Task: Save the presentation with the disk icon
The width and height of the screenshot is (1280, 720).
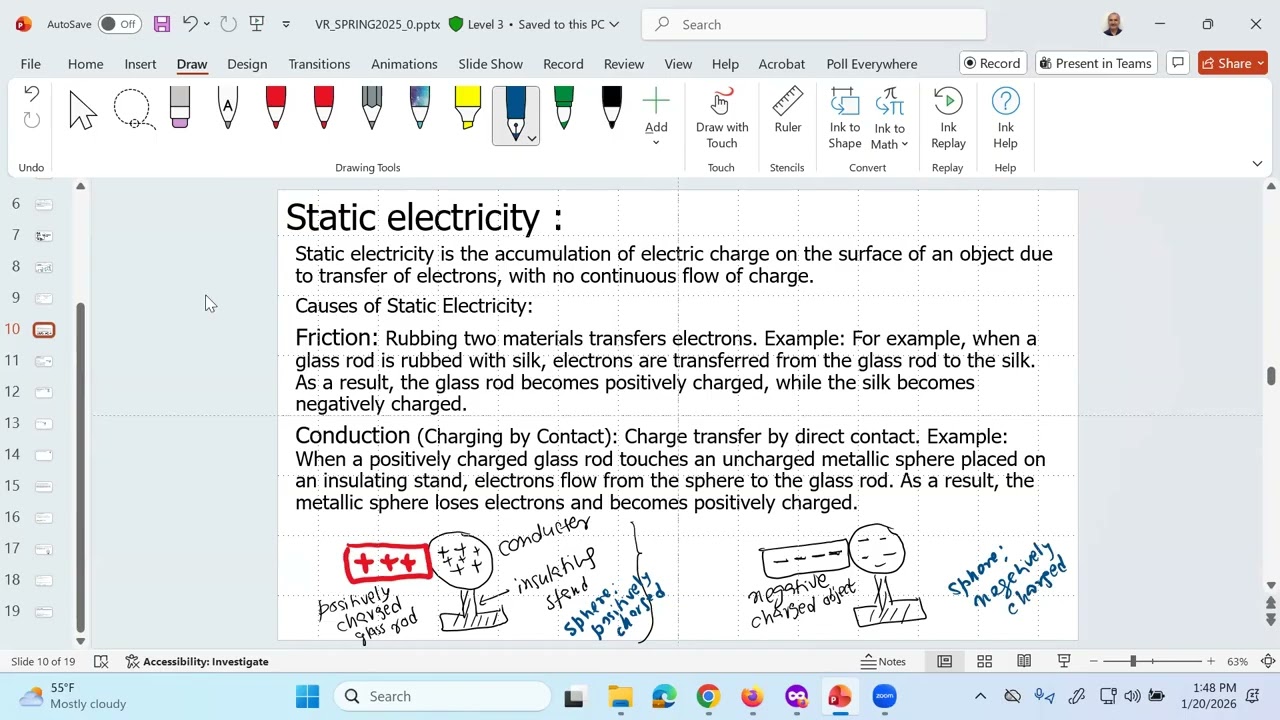Action: pyautogui.click(x=161, y=24)
